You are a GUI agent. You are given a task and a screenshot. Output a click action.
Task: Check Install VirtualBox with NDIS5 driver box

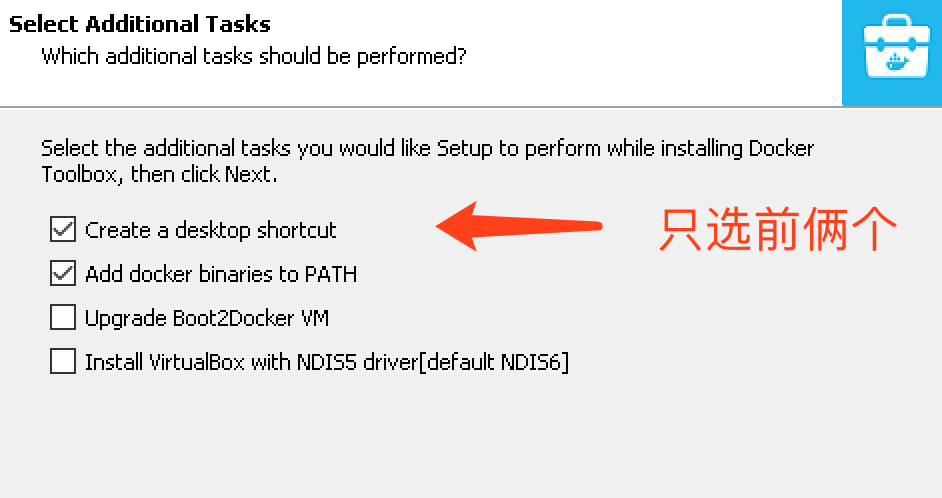[62, 362]
